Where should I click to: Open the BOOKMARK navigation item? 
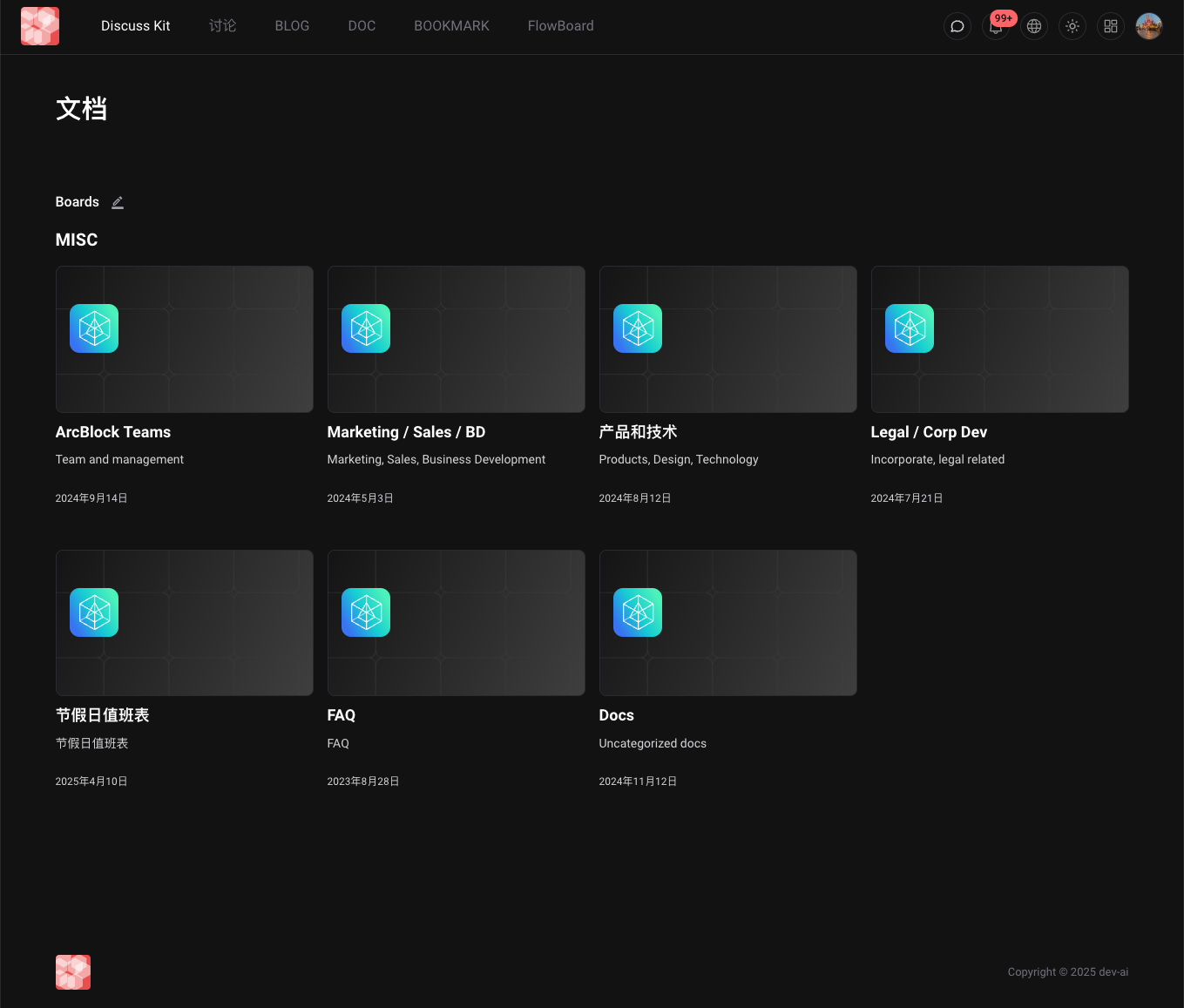click(451, 26)
